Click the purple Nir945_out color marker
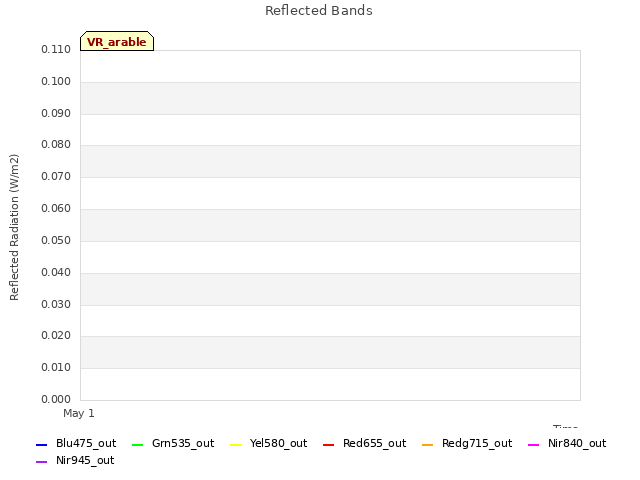Screen dimensions: 640x480 pos(42,462)
